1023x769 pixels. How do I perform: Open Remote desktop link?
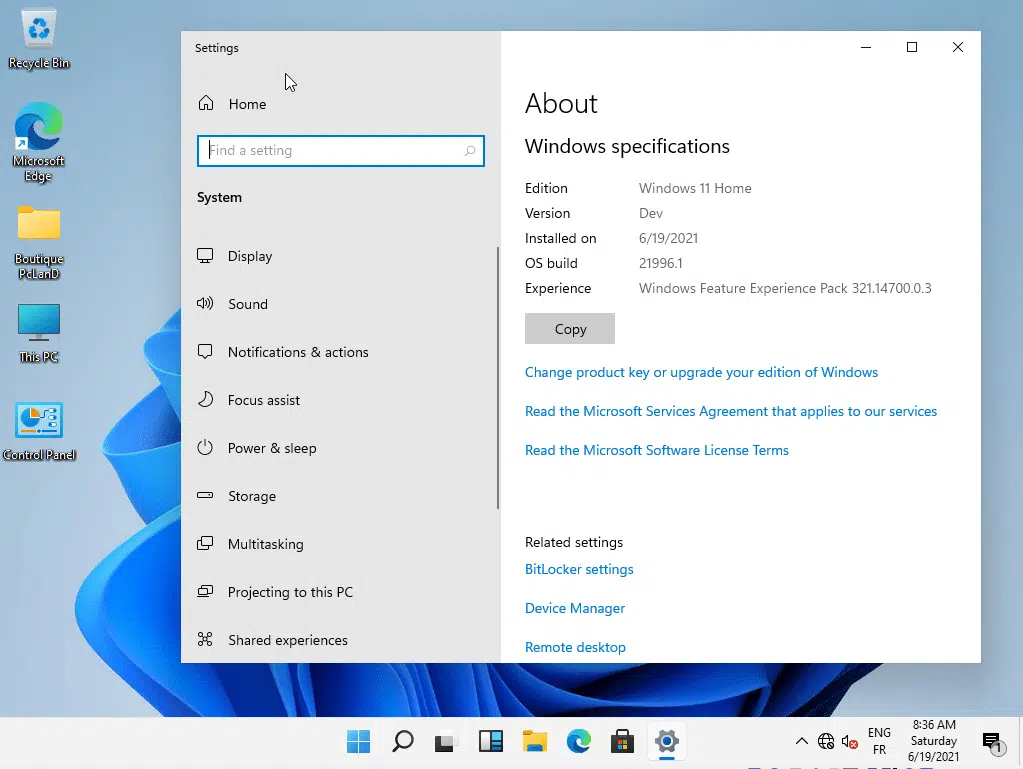click(575, 647)
